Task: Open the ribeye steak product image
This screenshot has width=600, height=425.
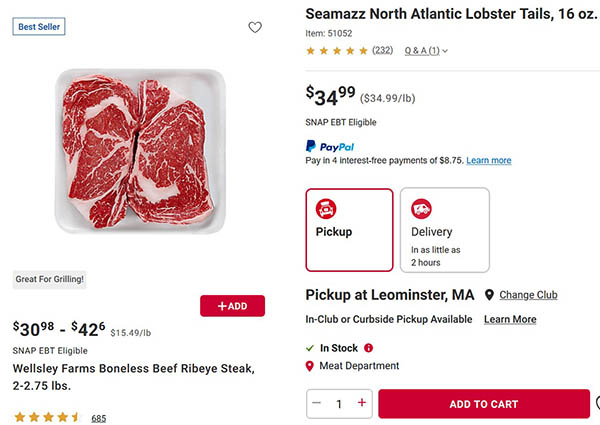Action: point(134,151)
